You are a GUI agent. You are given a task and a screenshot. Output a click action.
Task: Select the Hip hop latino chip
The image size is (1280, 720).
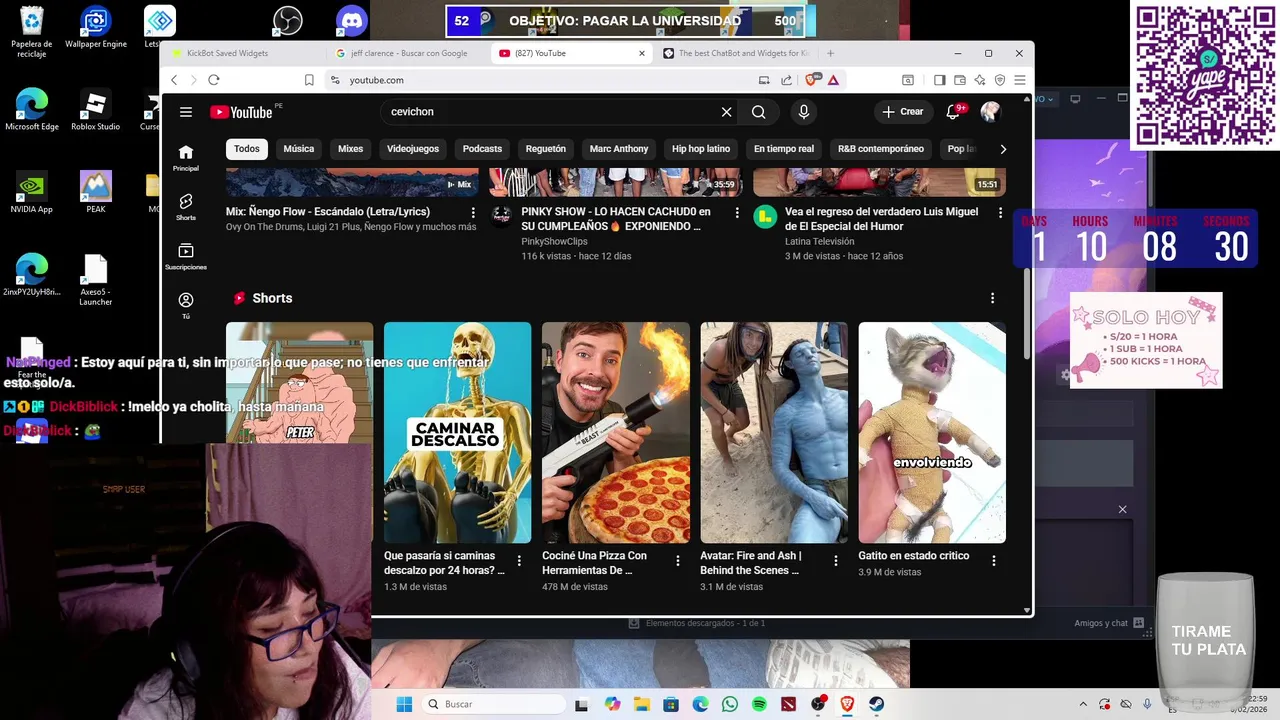[x=701, y=149]
